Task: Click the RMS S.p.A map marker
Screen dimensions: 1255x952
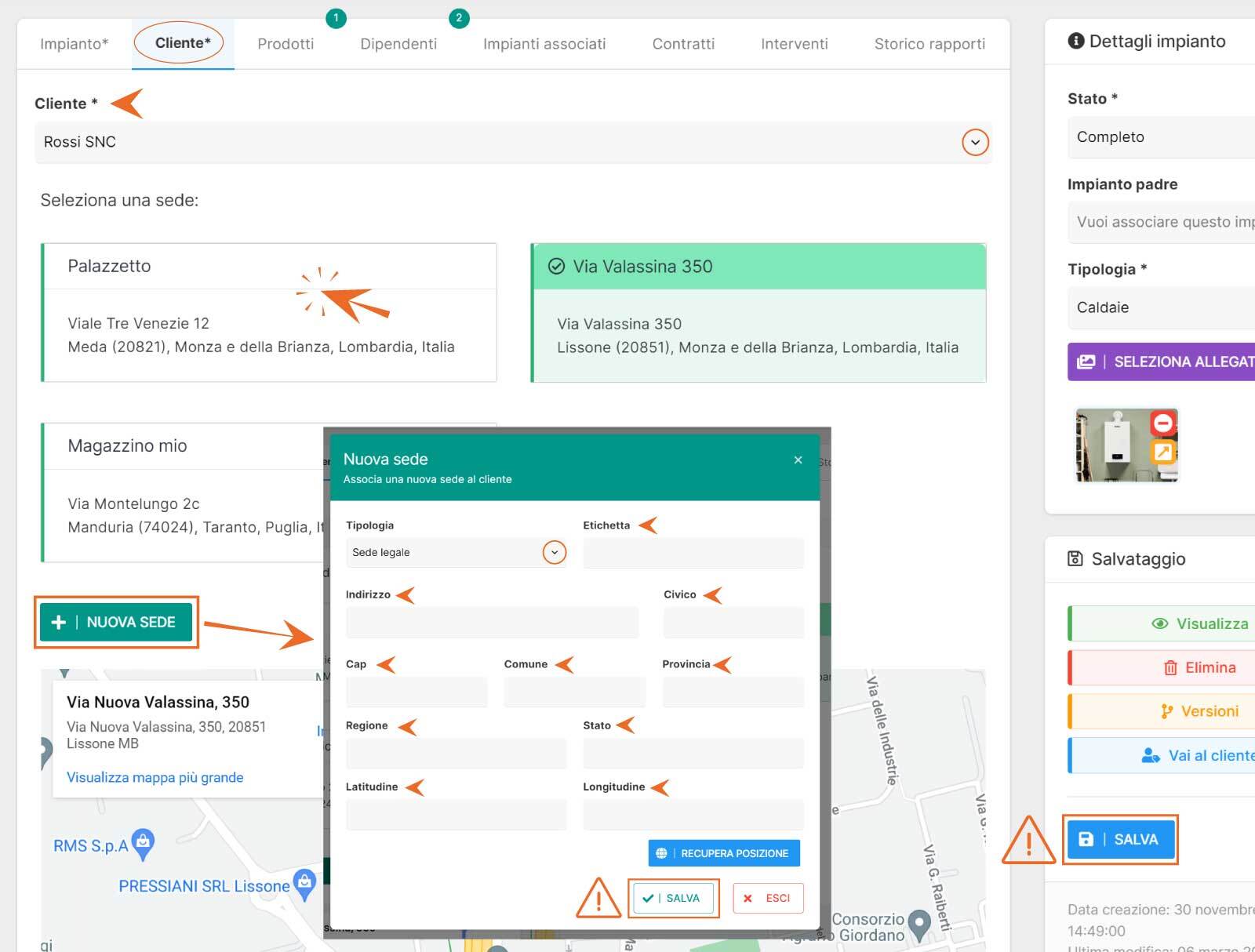Action: click(143, 844)
